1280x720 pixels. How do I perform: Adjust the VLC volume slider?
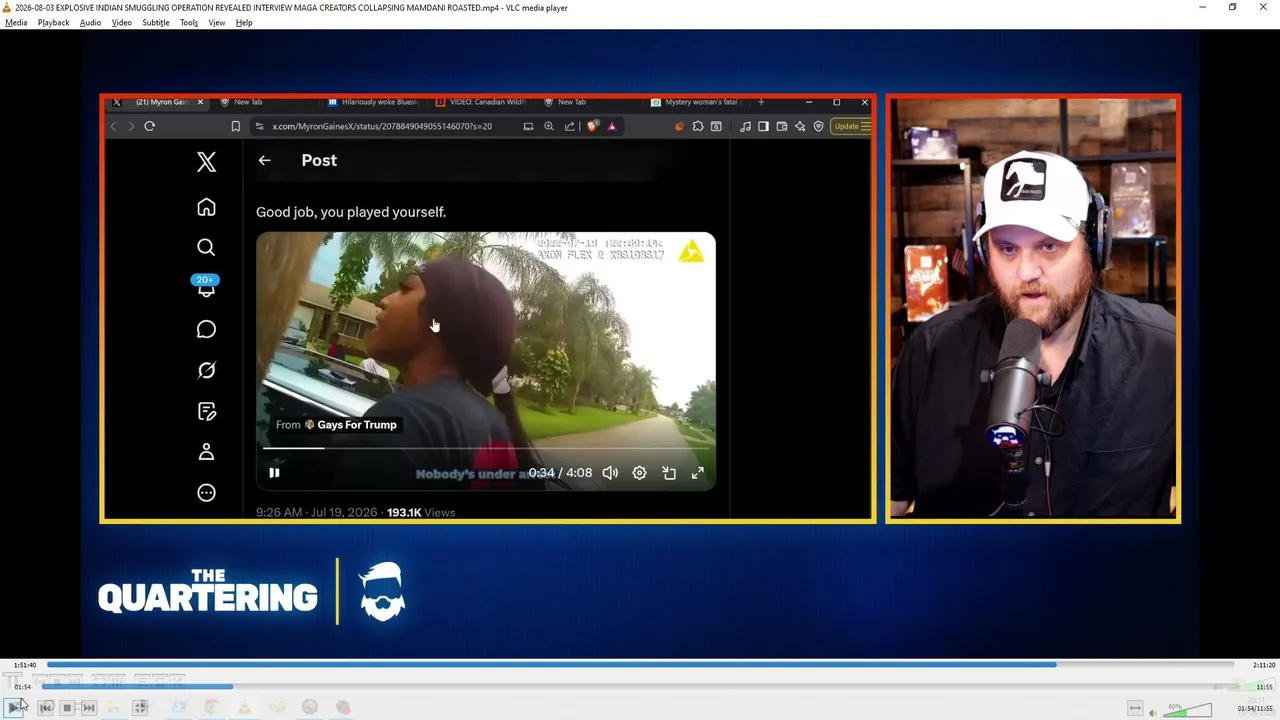[1187, 710]
